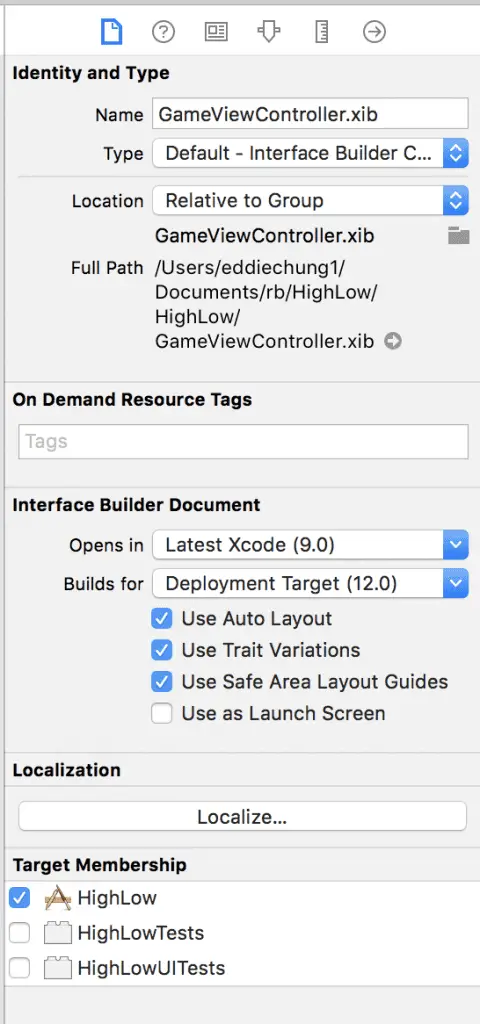Click the folder icon to choose file location
This screenshot has width=480, height=1024.
pos(458,236)
